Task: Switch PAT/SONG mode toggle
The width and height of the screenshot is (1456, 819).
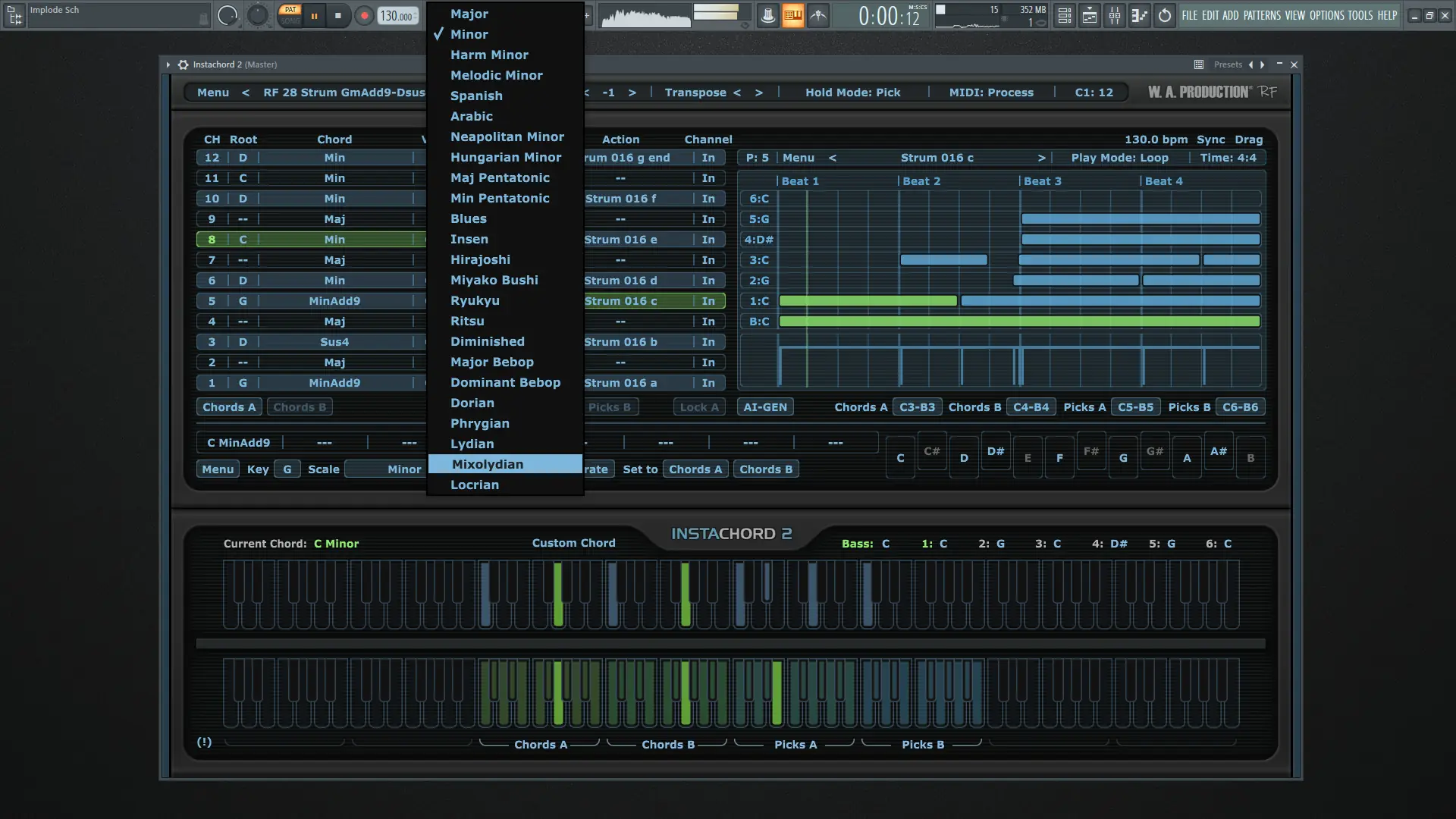Action: click(290, 15)
